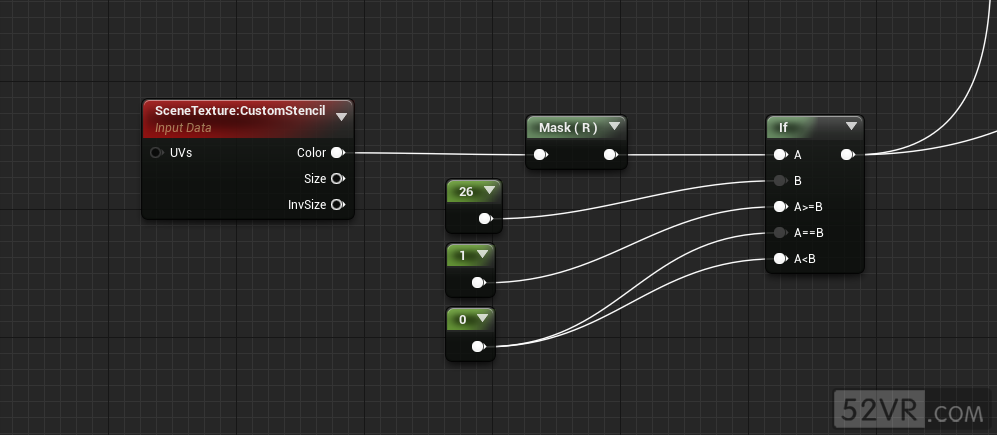Image resolution: width=997 pixels, height=435 pixels.
Task: Click the Mask (R) output pin
Action: point(610,154)
